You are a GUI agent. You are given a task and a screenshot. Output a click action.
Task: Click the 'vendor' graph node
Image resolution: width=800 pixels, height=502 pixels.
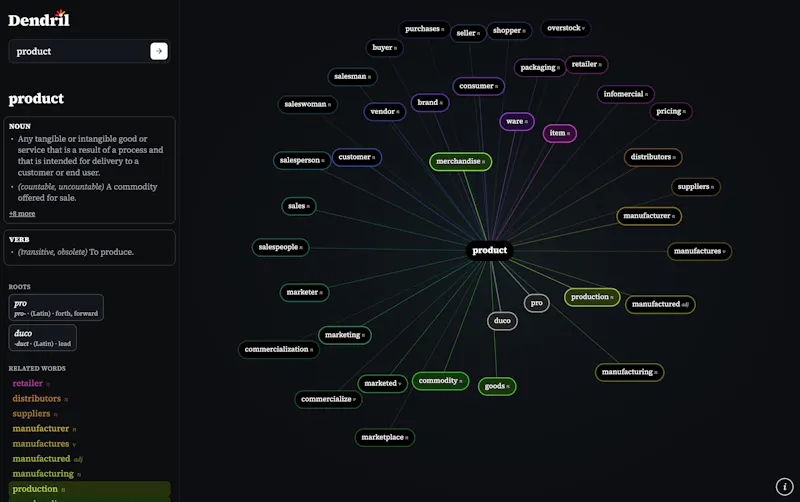(385, 112)
